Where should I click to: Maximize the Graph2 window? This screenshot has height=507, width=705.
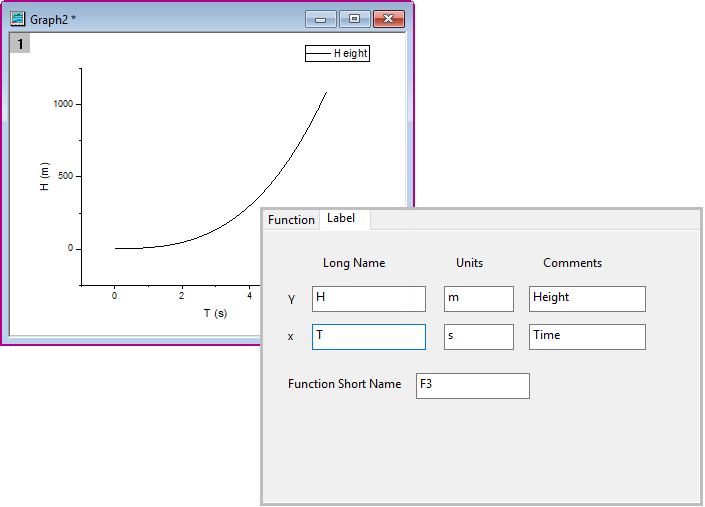pyautogui.click(x=354, y=19)
